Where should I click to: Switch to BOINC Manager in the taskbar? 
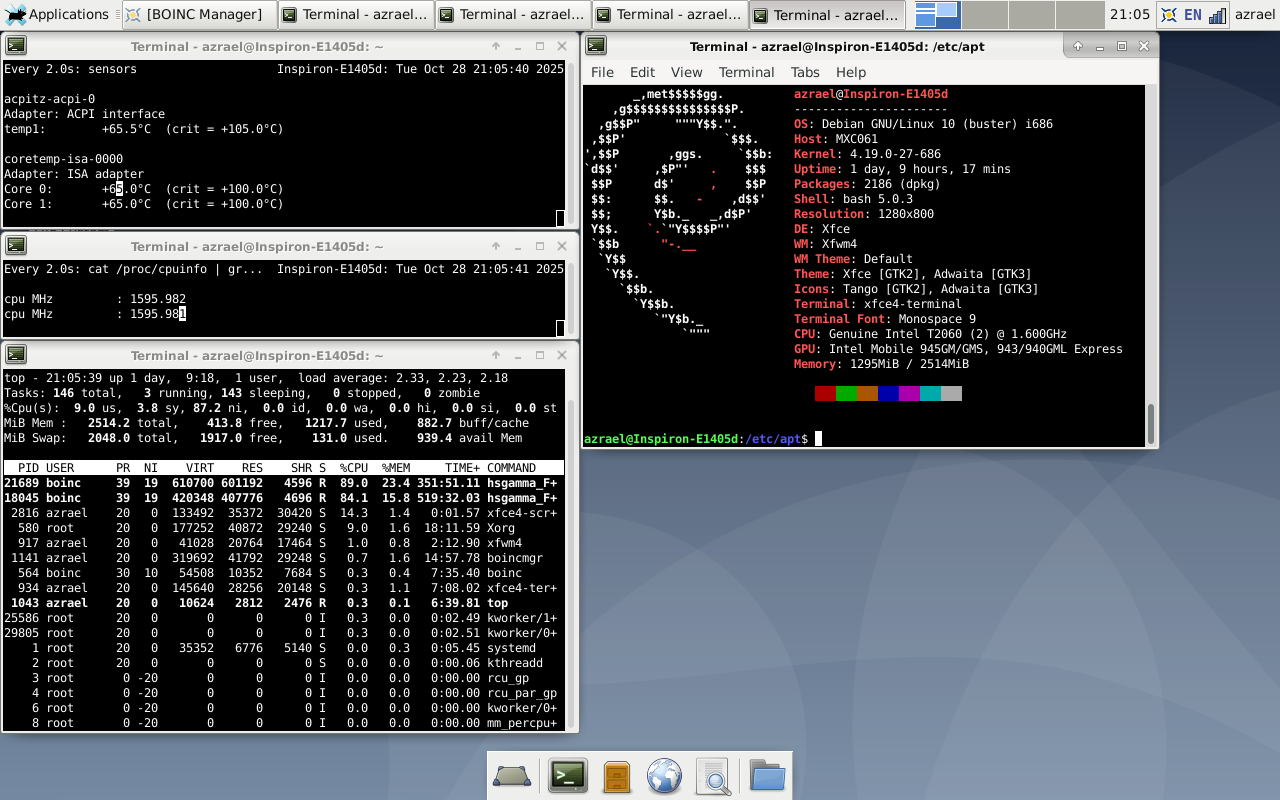pos(196,14)
